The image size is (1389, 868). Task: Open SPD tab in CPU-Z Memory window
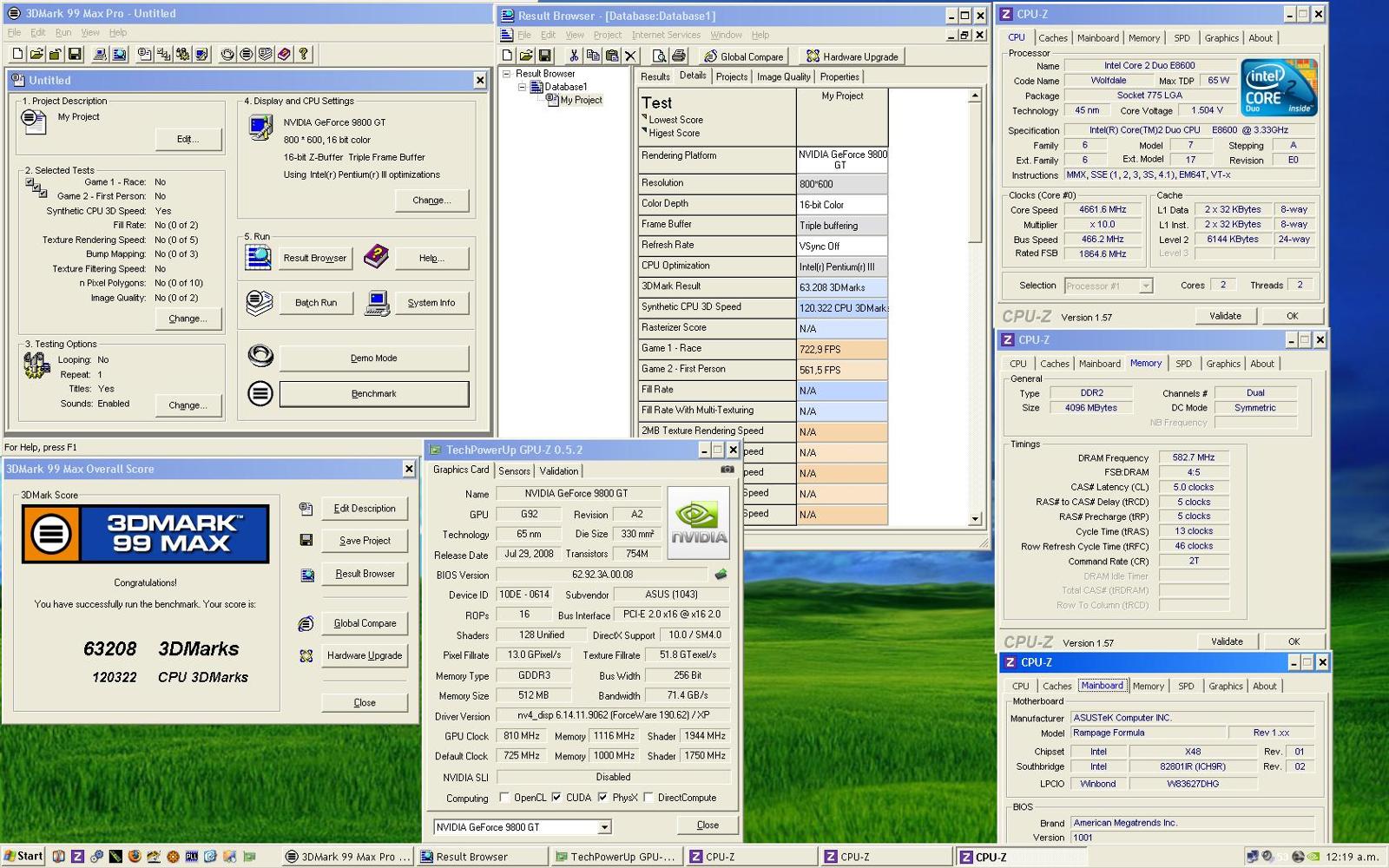click(x=1184, y=364)
